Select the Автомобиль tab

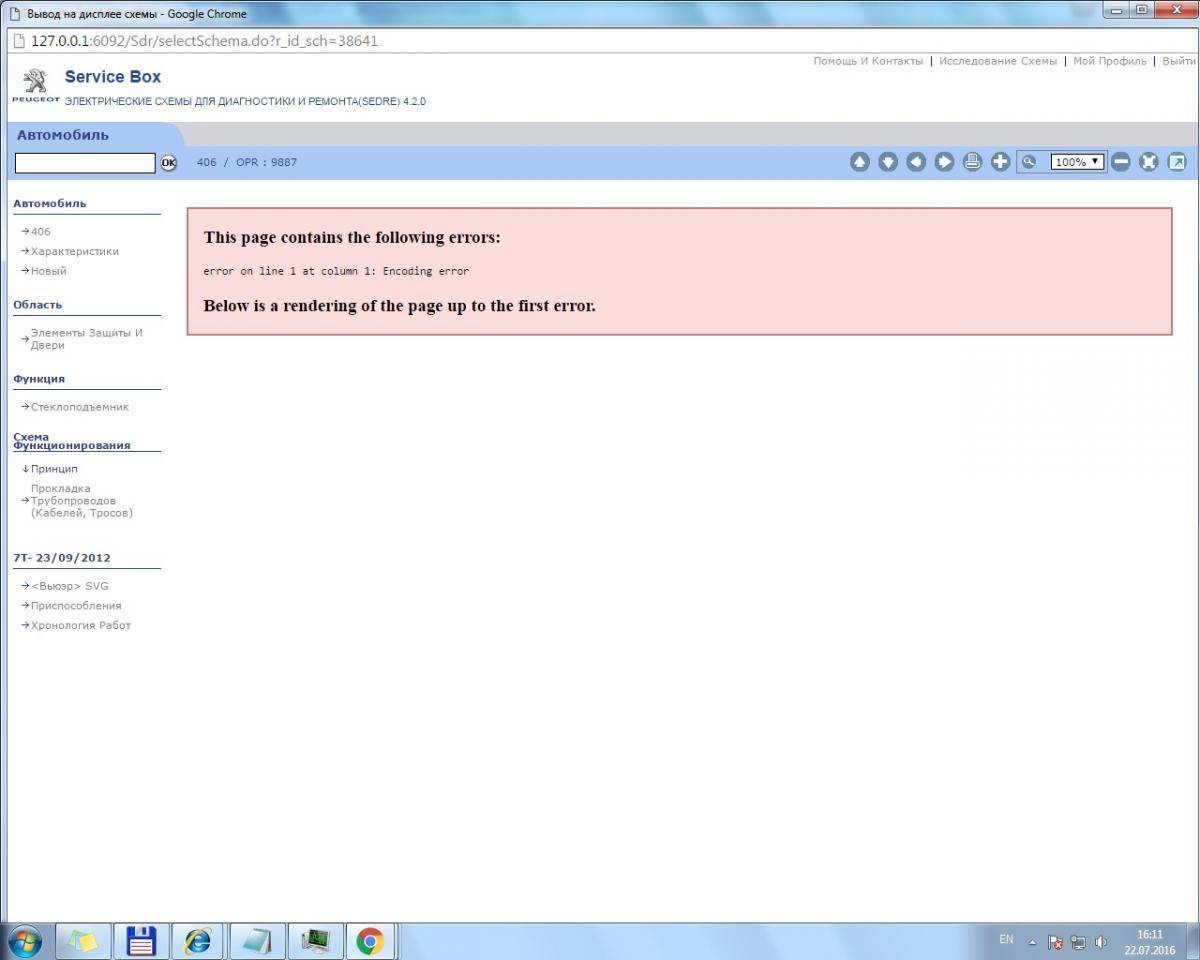click(x=63, y=135)
